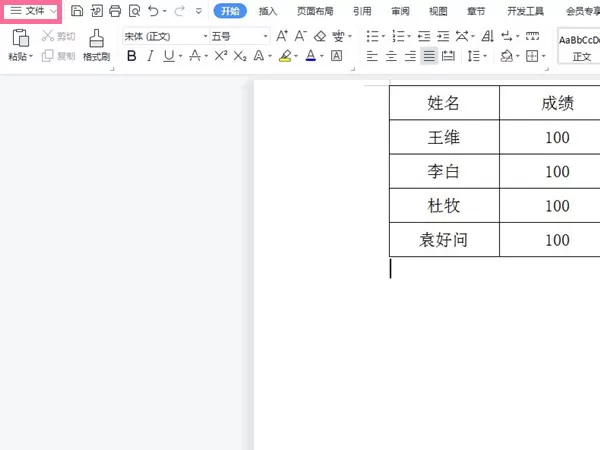Click distributed alignment icon
Screen dimensions: 600x450
tap(448, 56)
